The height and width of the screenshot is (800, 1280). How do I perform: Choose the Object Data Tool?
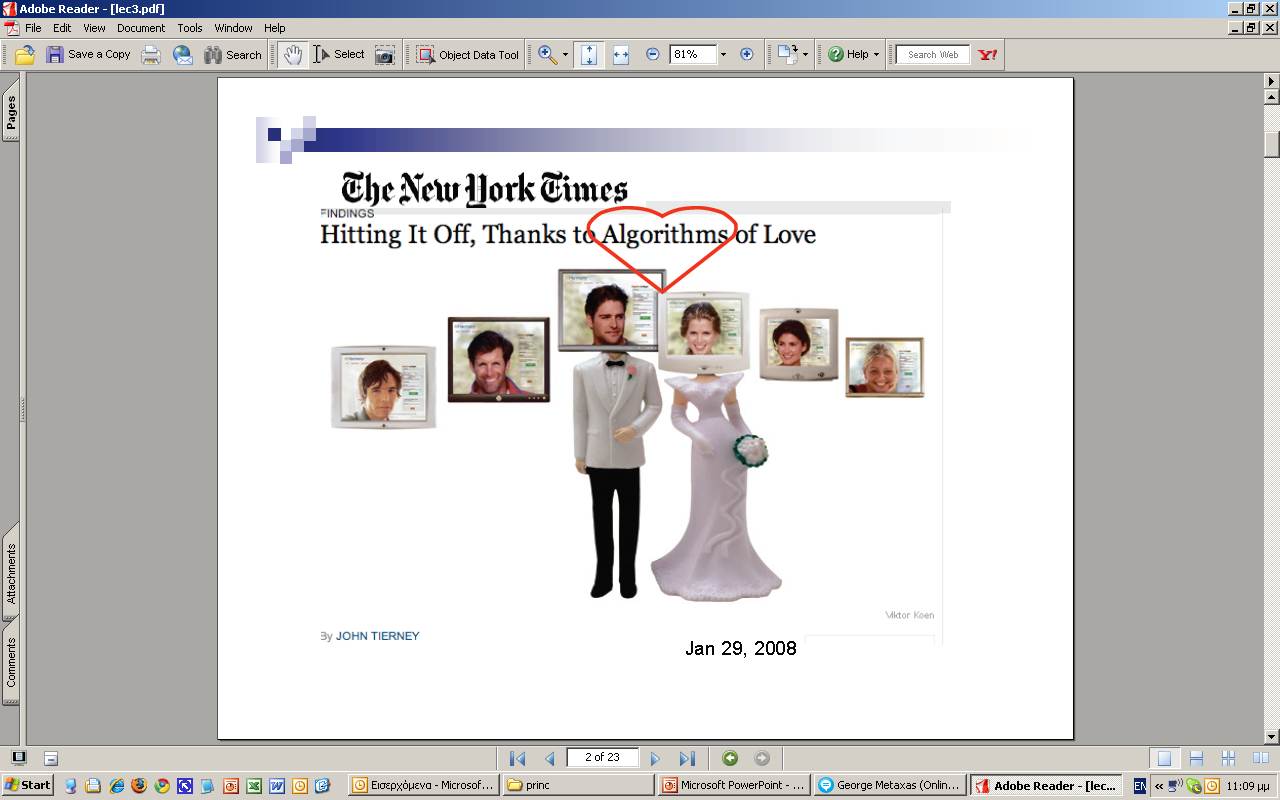point(468,55)
